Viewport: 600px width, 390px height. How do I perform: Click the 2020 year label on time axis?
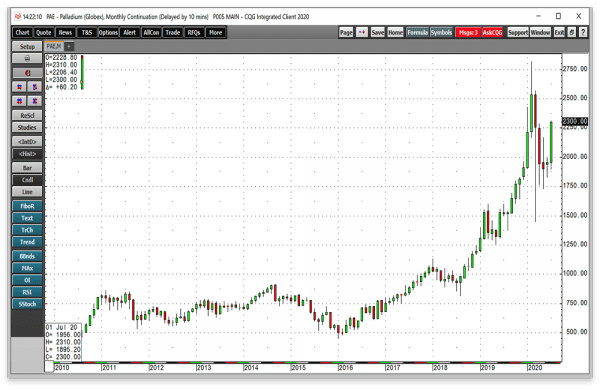(x=535, y=367)
